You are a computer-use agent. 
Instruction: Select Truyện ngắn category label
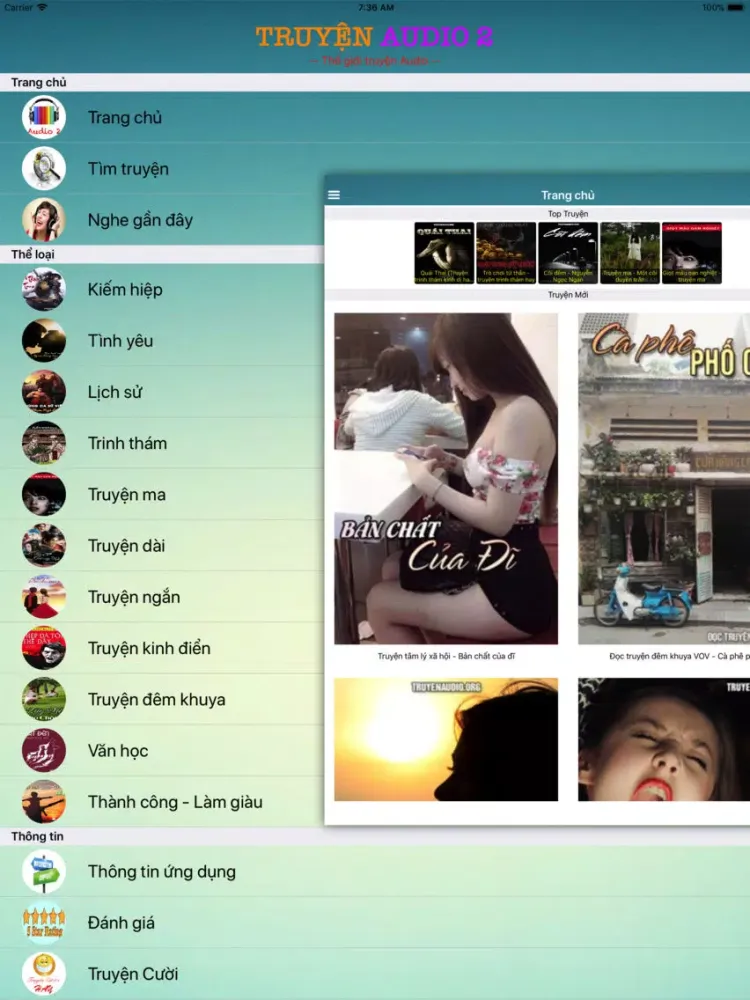134,597
